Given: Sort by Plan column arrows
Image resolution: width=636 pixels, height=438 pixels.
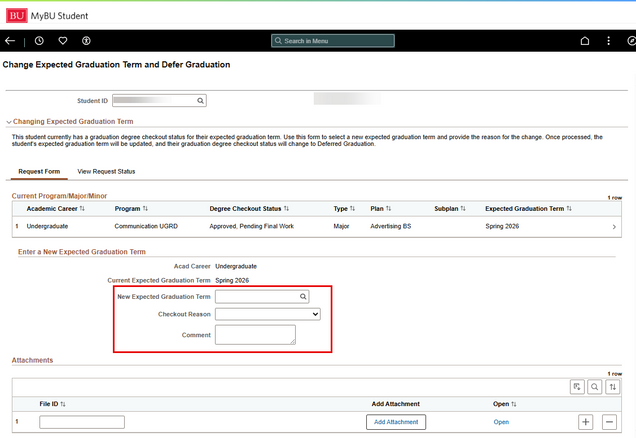Looking at the screenshot, I should (x=388, y=208).
